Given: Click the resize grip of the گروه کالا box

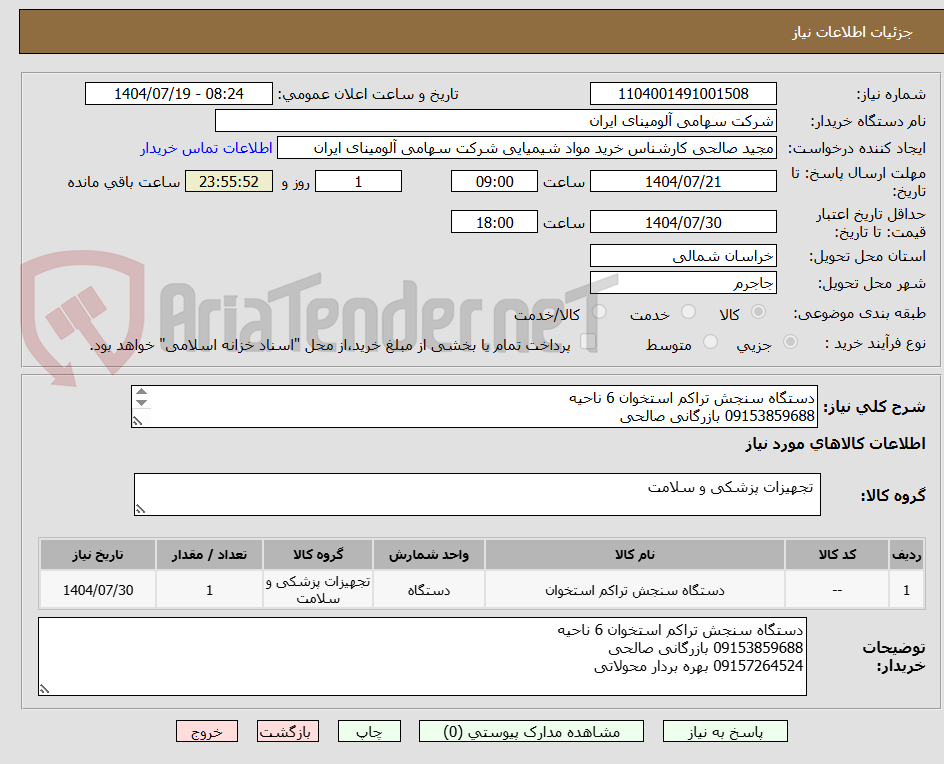Looking at the screenshot, I should coord(141,508).
